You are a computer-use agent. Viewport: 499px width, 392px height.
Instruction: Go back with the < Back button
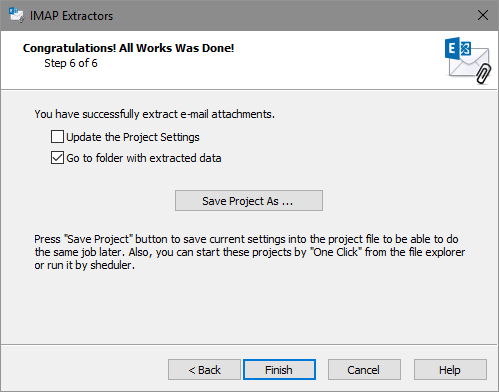pyautogui.click(x=204, y=370)
